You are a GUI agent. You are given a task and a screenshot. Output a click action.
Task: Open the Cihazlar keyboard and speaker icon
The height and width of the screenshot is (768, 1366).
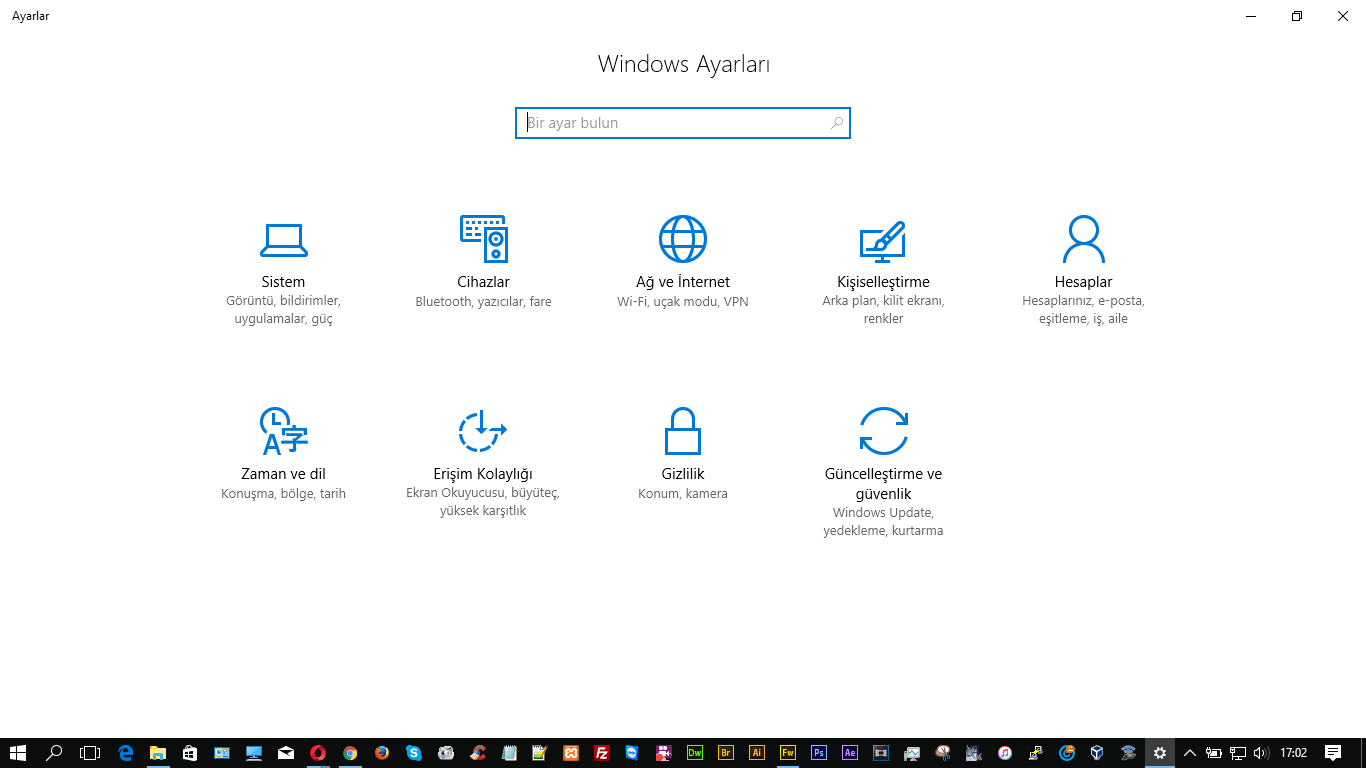483,239
